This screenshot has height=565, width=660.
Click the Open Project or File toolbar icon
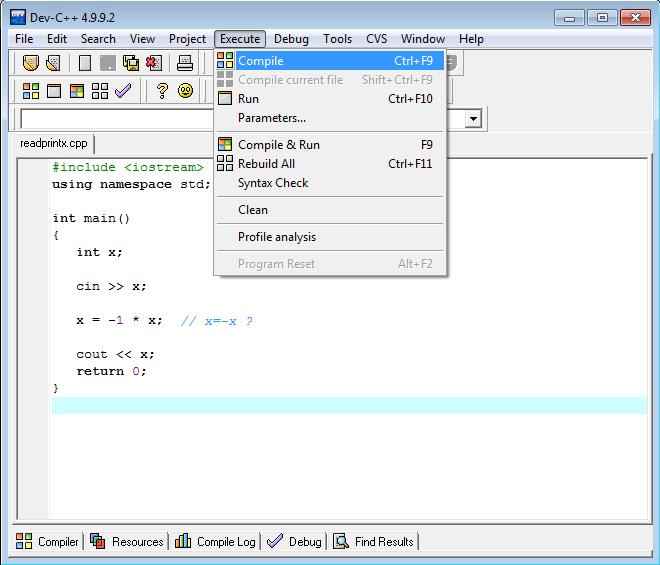point(30,63)
